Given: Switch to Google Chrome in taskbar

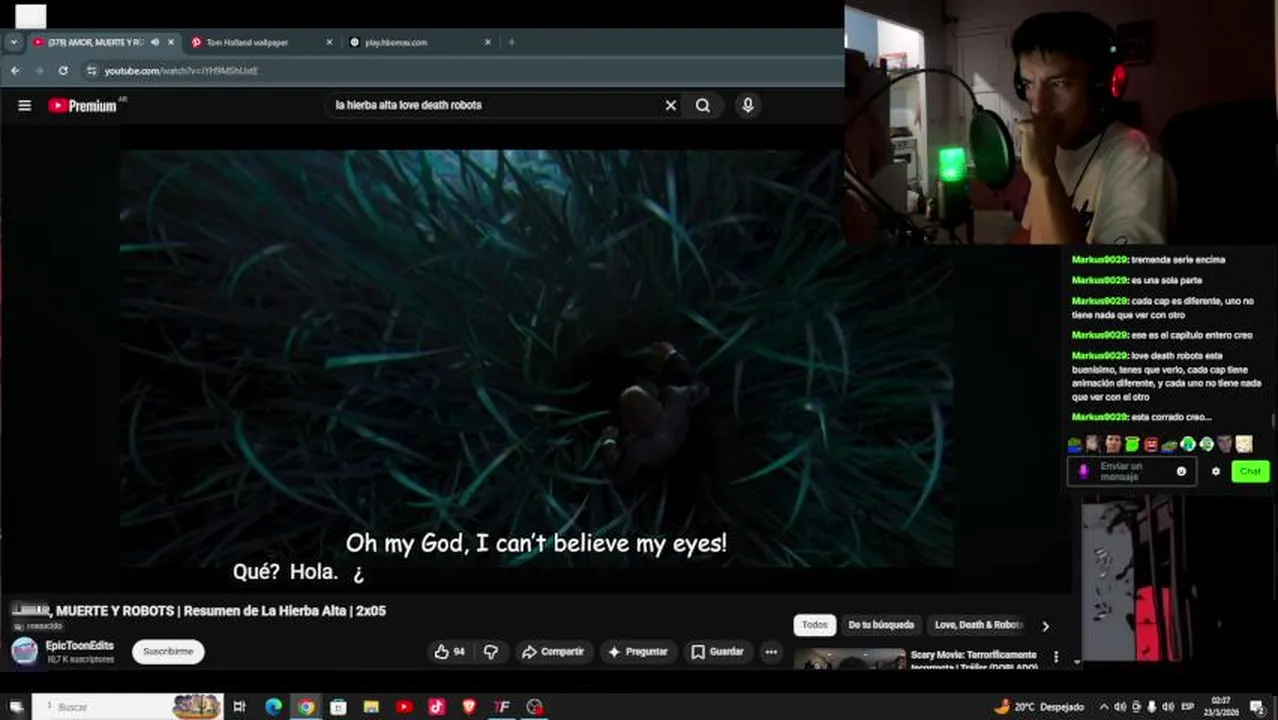Looking at the screenshot, I should point(306,707).
